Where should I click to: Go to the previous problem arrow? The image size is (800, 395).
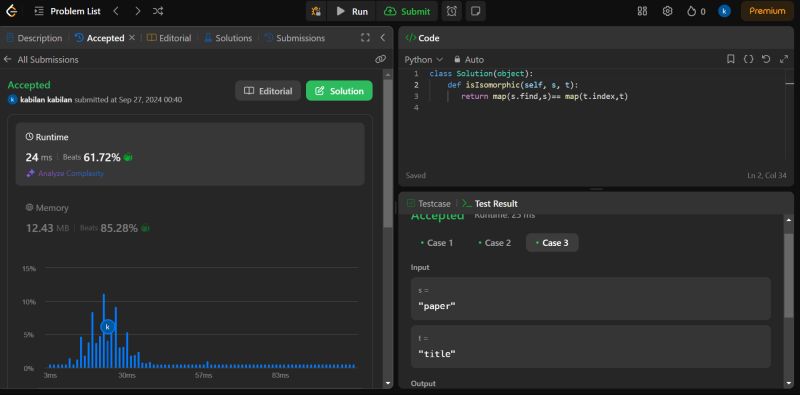click(x=116, y=11)
